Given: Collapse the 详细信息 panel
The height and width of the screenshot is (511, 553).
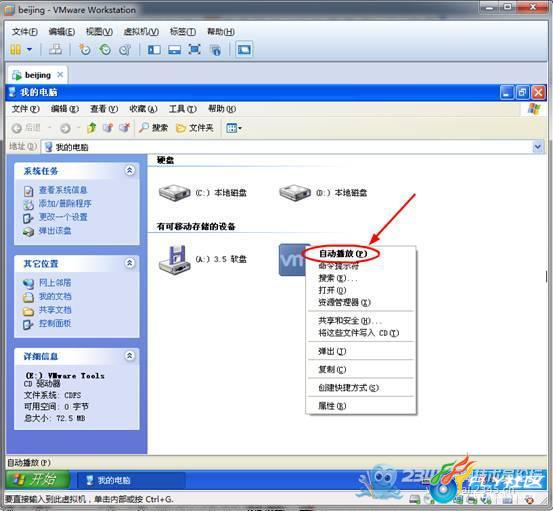Looking at the screenshot, I should (129, 356).
